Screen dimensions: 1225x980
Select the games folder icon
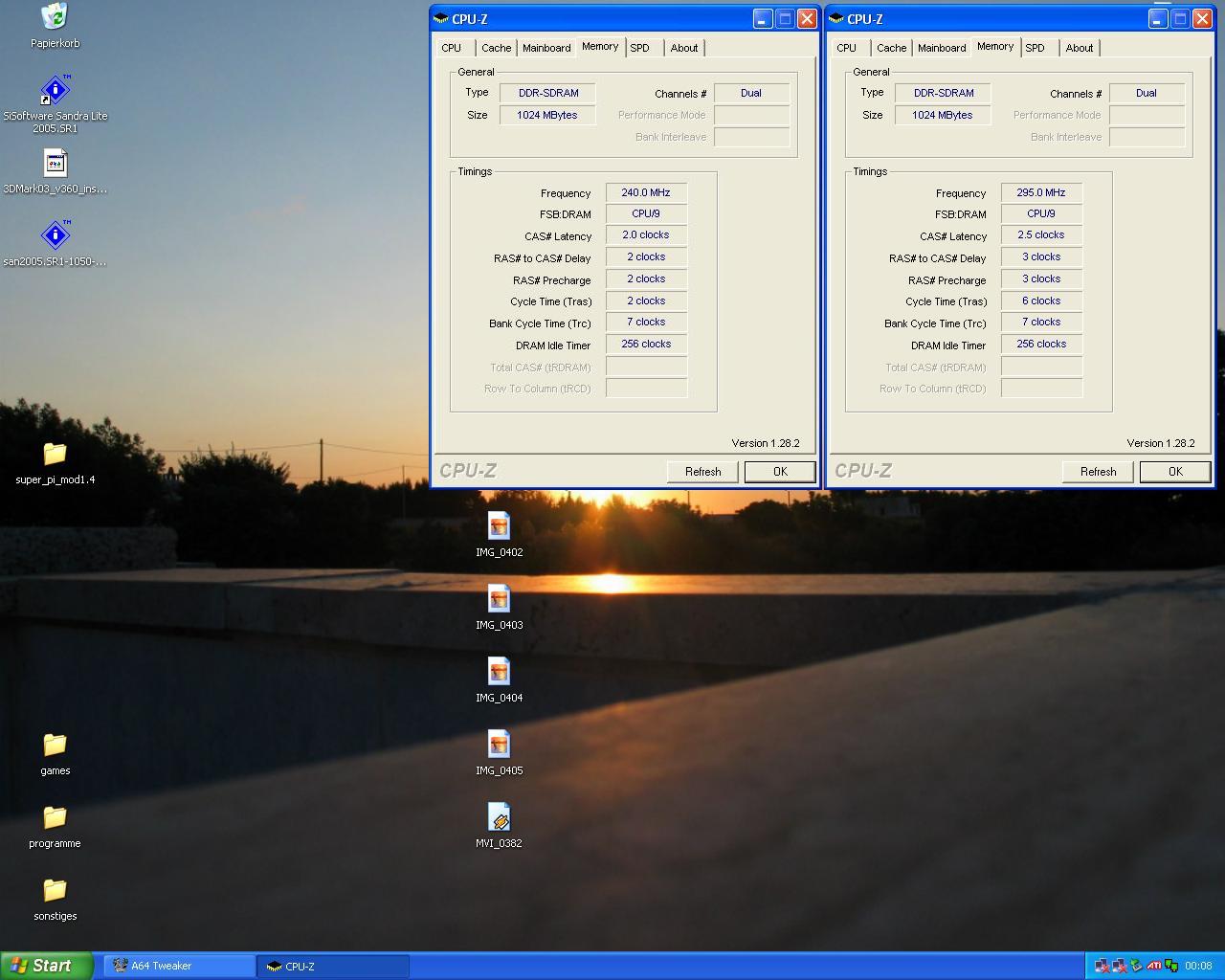click(x=55, y=746)
